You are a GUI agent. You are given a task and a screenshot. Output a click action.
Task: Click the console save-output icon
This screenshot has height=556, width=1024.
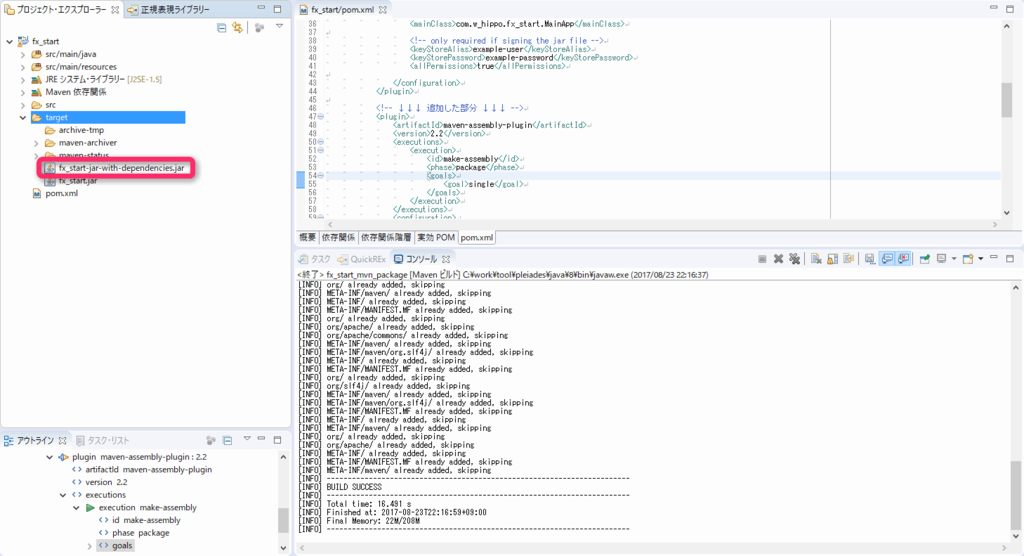point(870,259)
